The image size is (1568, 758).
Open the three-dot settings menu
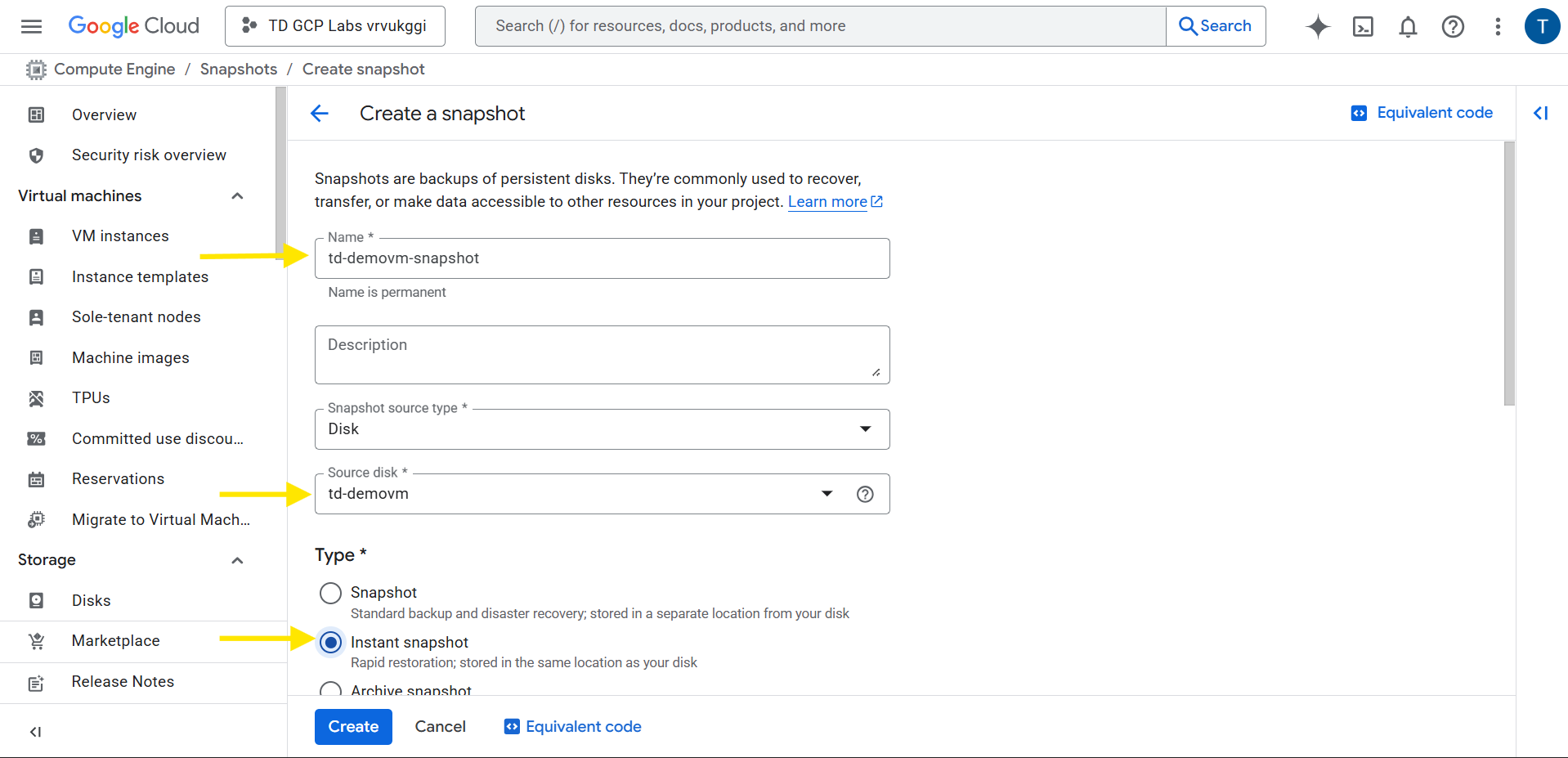tap(1497, 26)
